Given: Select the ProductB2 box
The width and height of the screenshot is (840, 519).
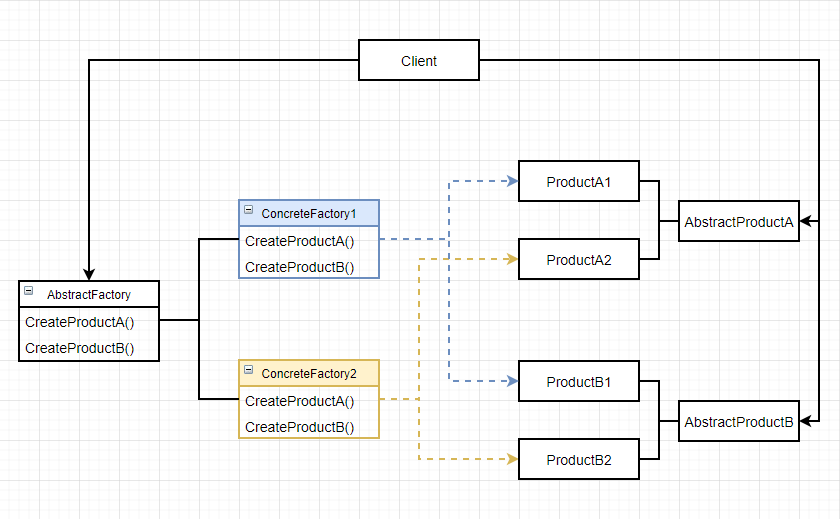Looking at the screenshot, I should pyautogui.click(x=579, y=460).
